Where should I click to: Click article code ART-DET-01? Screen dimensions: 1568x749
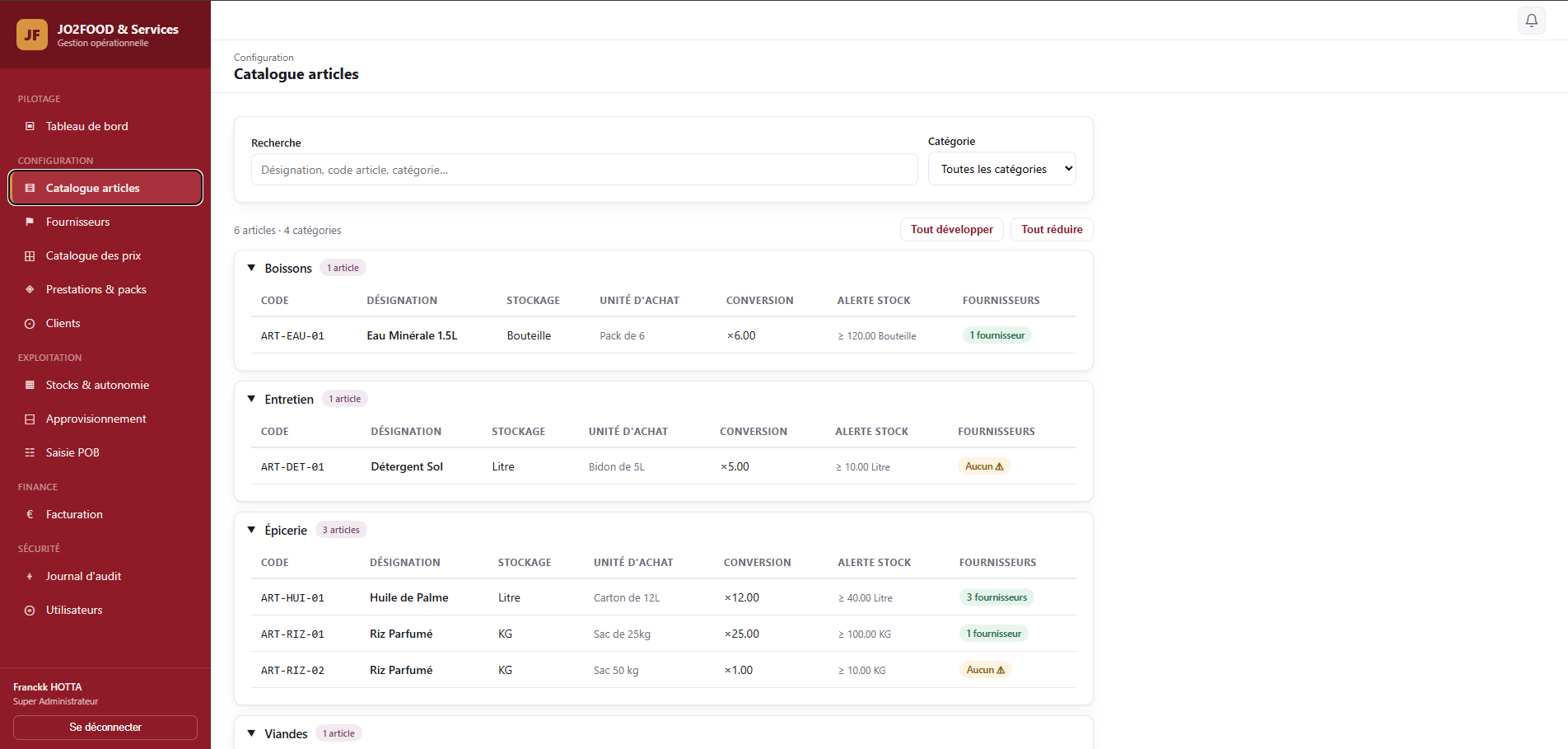click(292, 467)
